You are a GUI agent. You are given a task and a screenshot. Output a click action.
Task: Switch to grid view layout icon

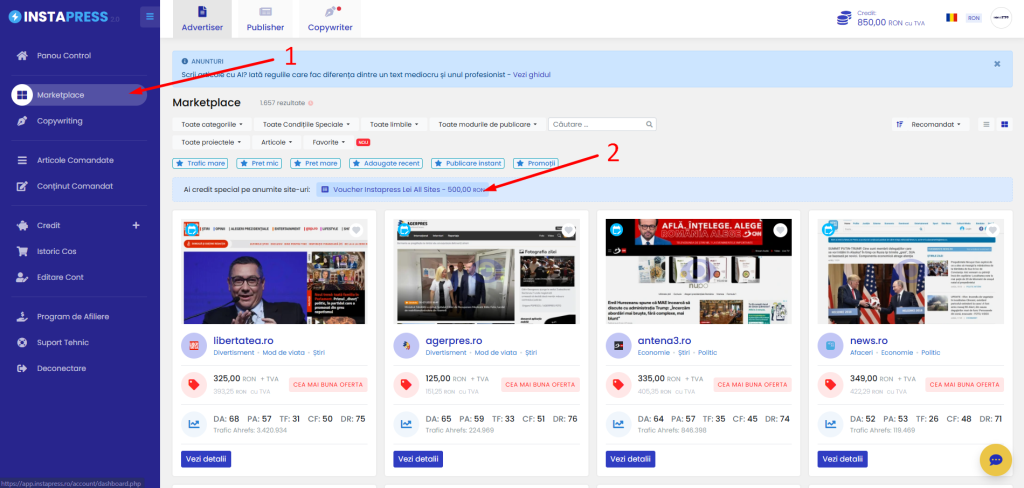click(1004, 124)
